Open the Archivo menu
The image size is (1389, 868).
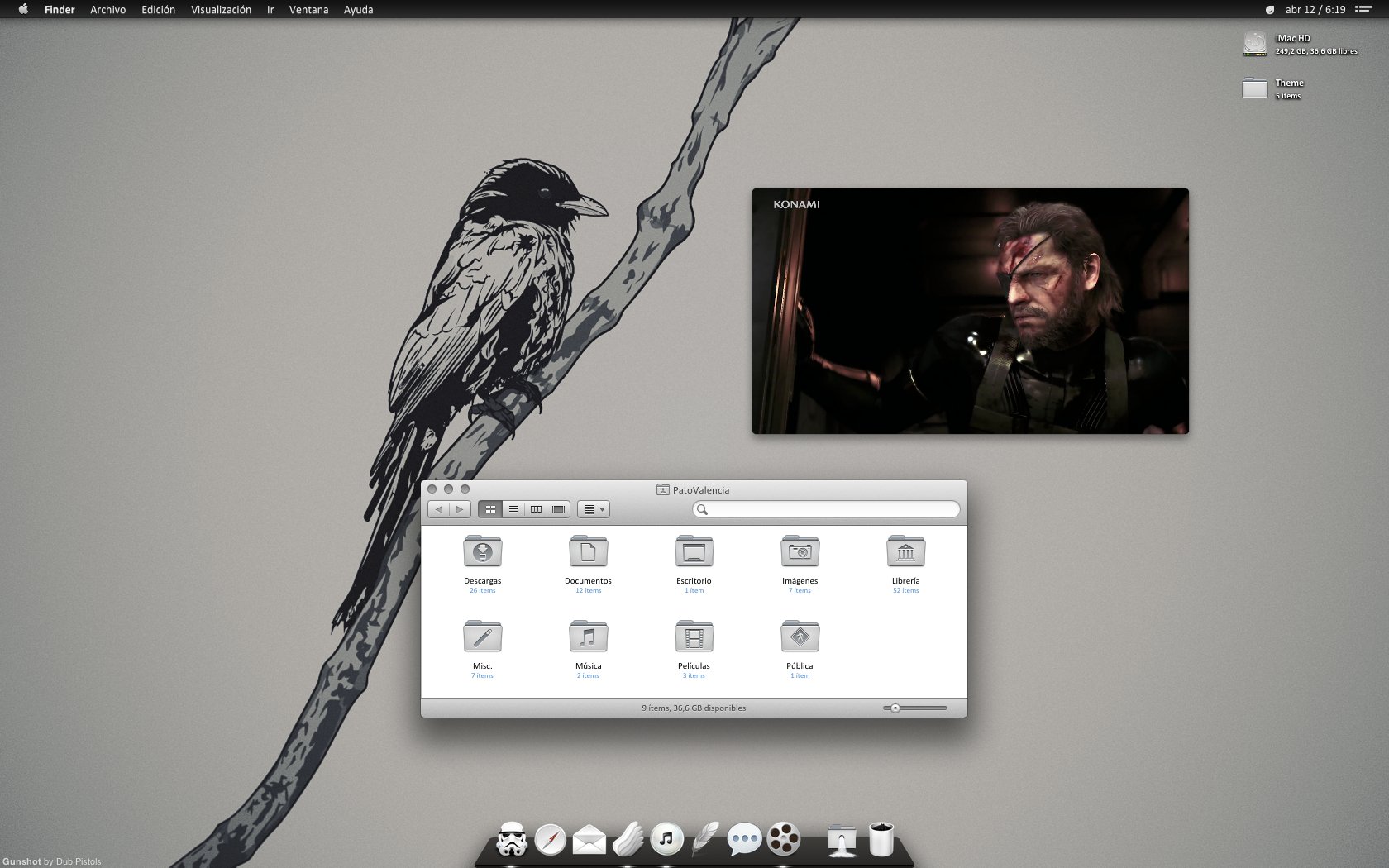[107, 9]
